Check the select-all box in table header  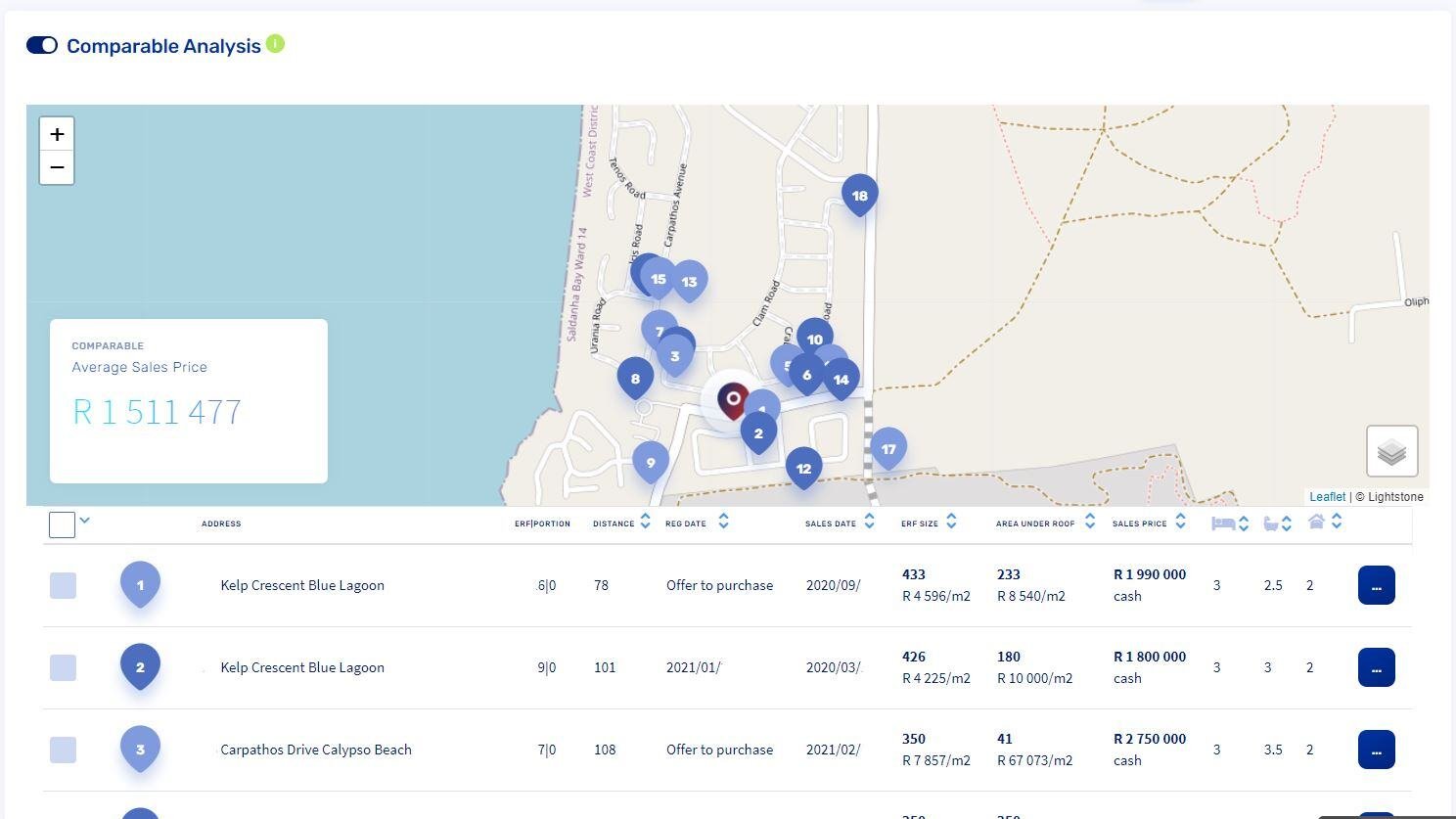pos(62,524)
